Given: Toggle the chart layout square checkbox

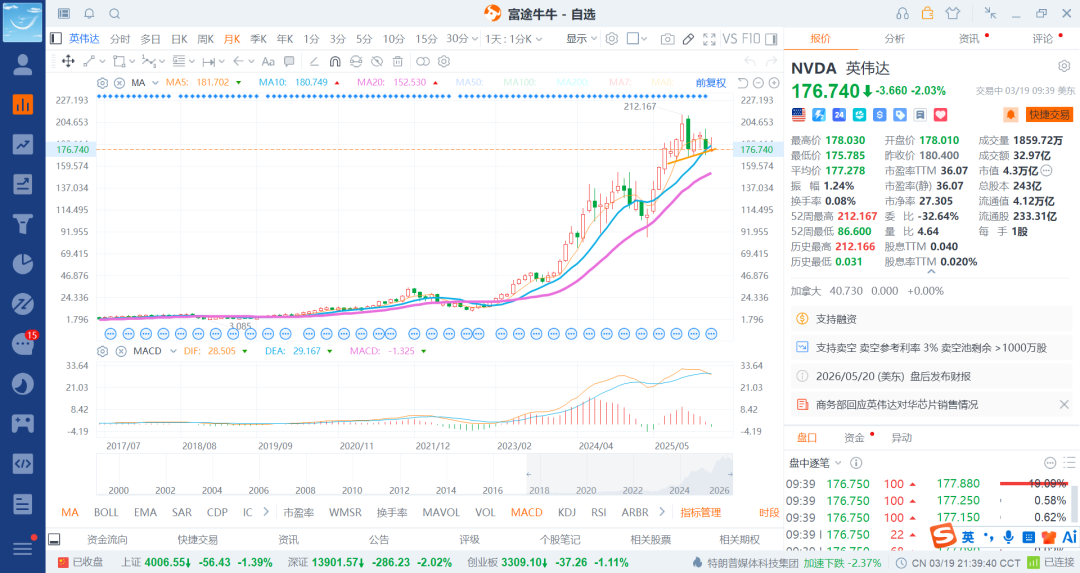Looking at the screenshot, I should click(633, 39).
